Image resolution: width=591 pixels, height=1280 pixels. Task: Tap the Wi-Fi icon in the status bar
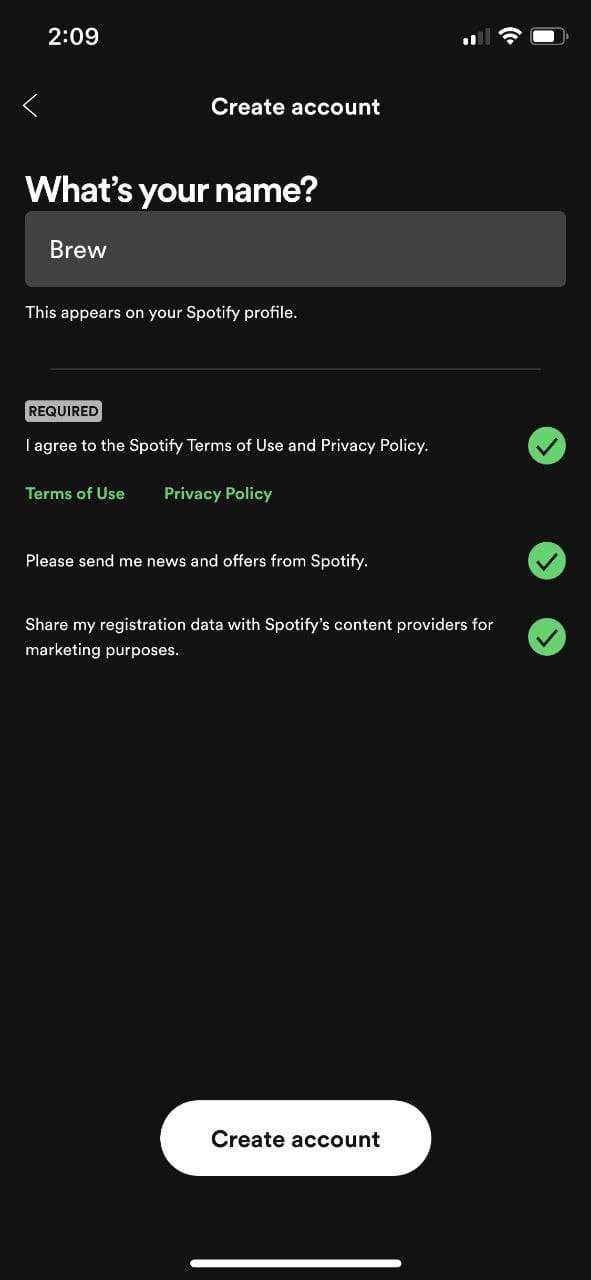[x=509, y=36]
